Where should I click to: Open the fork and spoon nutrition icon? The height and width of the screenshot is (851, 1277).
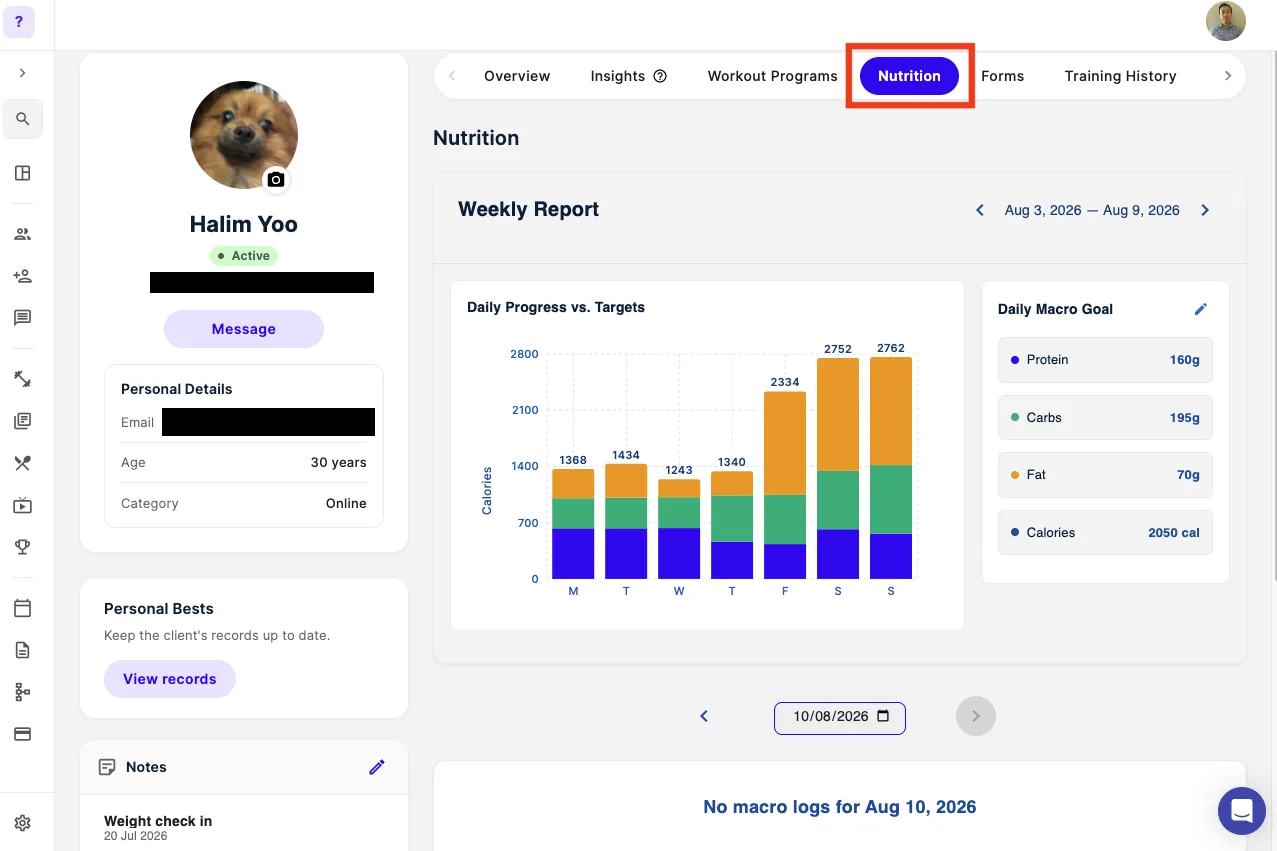22,463
